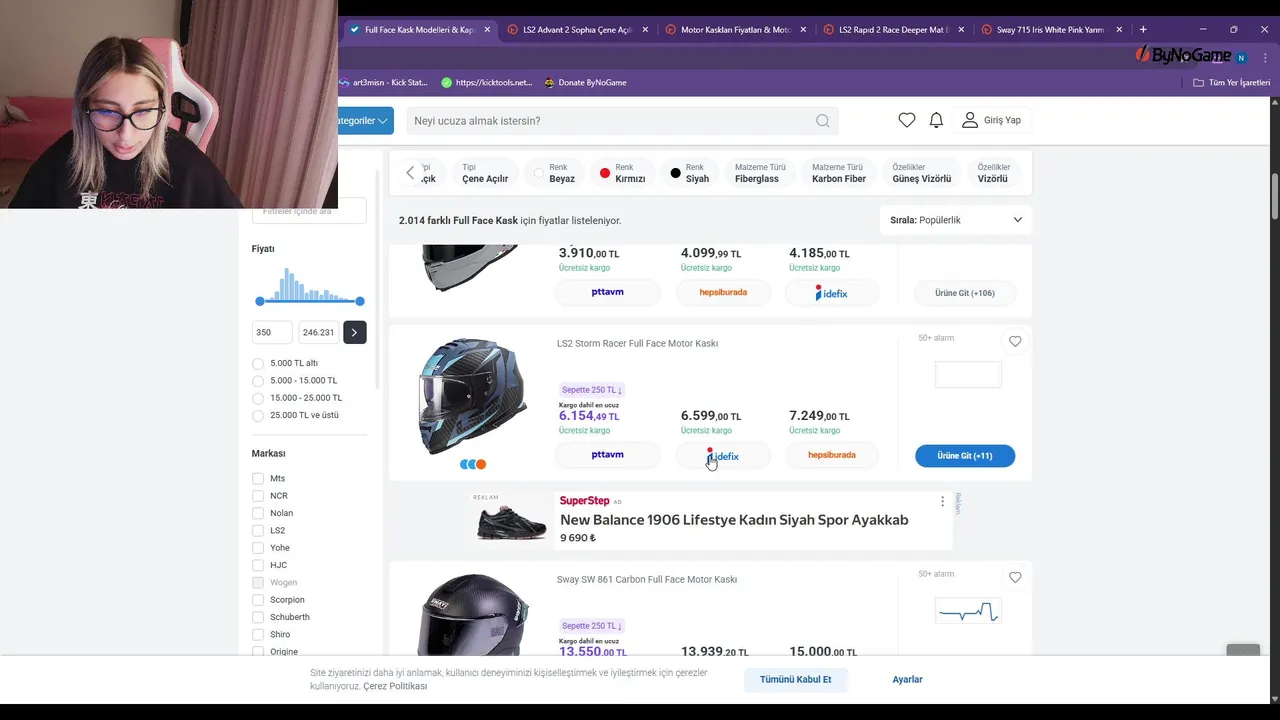The width and height of the screenshot is (1280, 720).
Task: Click the Giriş Yap user icon
Action: point(970,120)
